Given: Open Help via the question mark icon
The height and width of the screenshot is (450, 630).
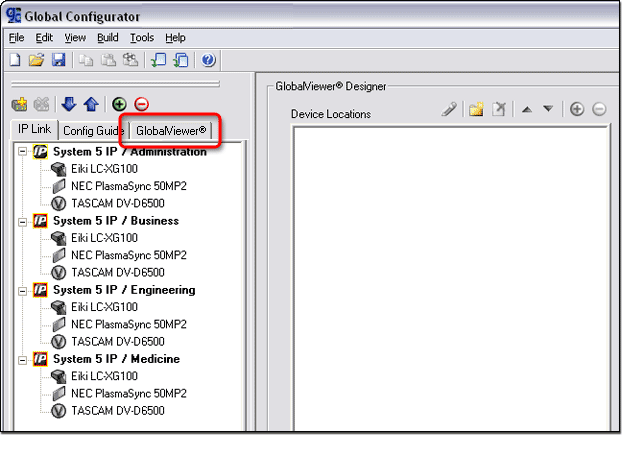Looking at the screenshot, I should [x=209, y=60].
